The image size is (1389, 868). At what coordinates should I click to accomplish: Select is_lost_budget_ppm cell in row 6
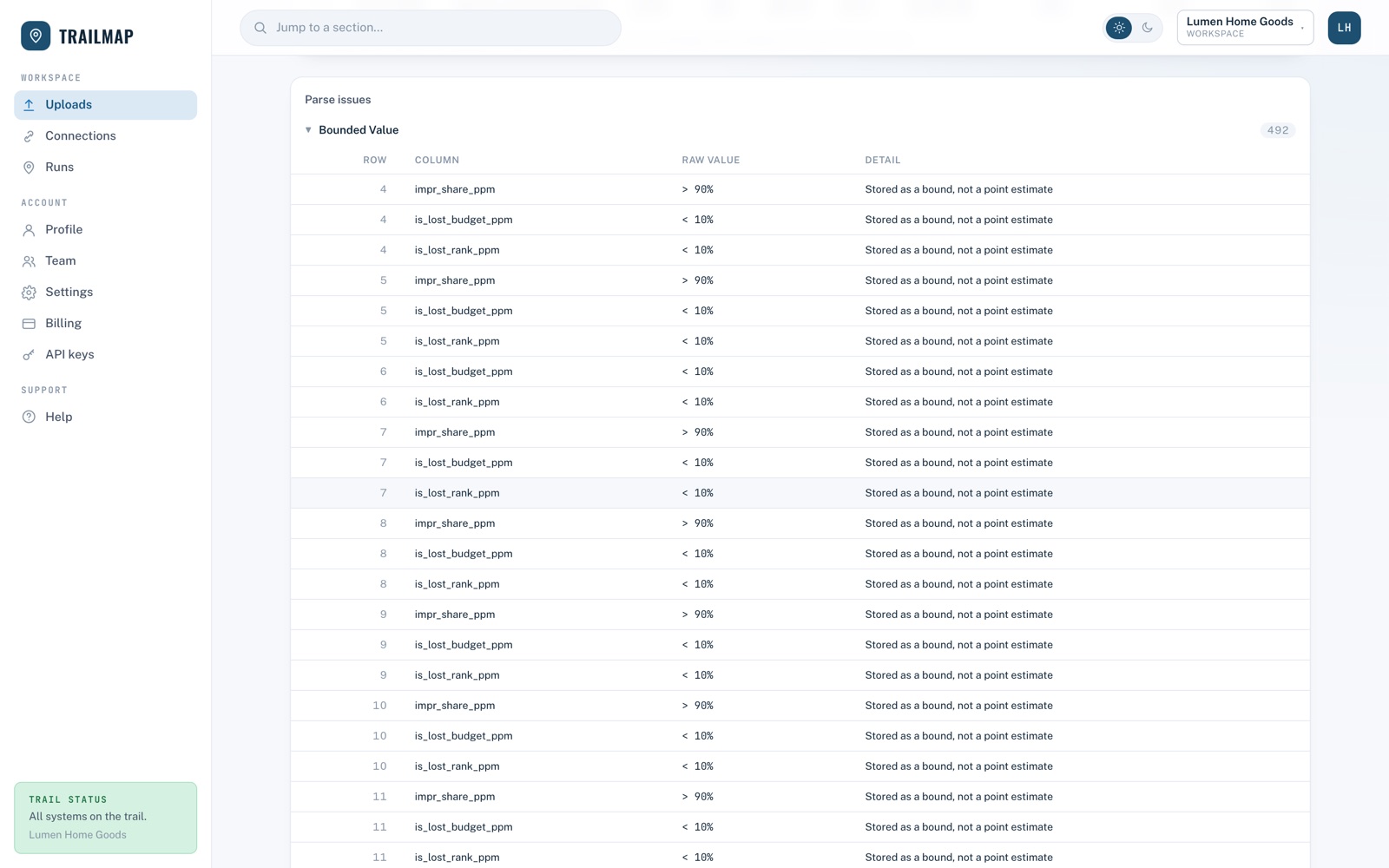coord(464,372)
